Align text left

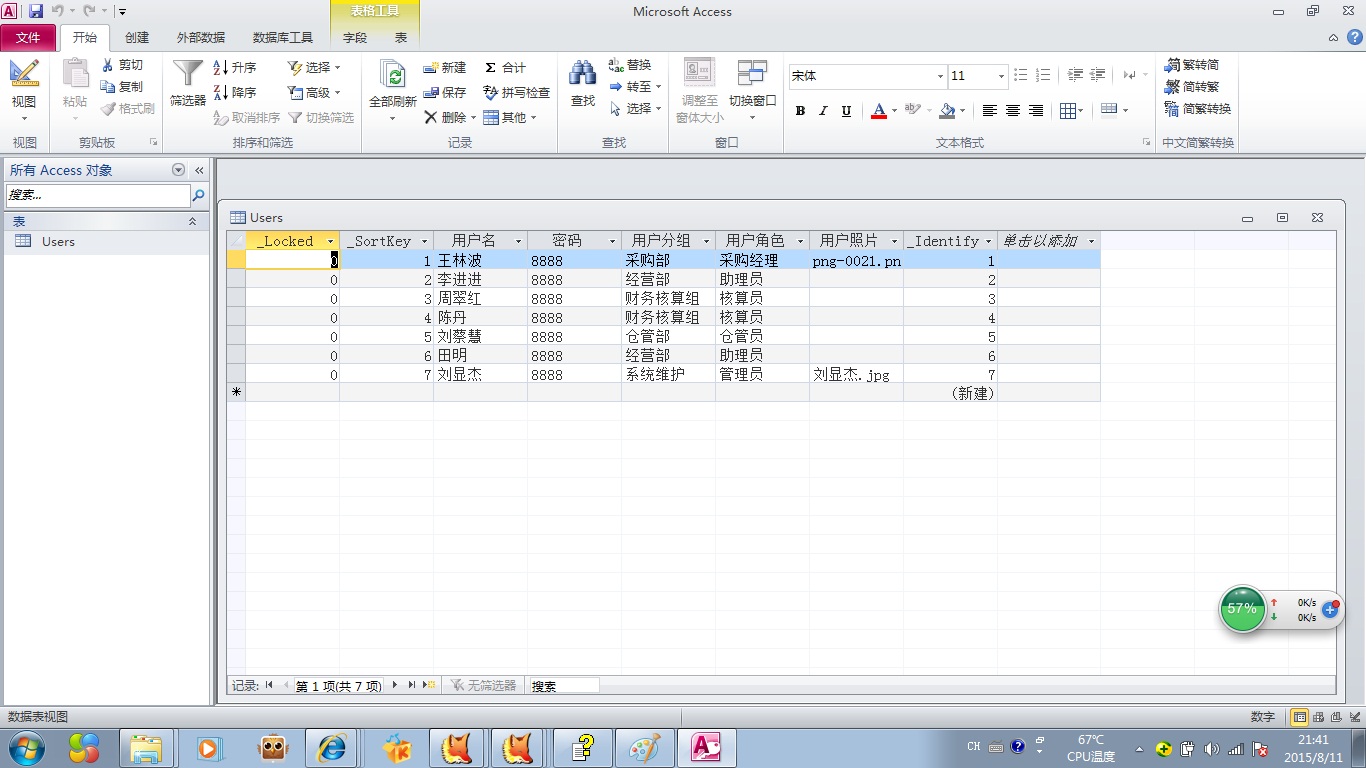tap(990, 111)
